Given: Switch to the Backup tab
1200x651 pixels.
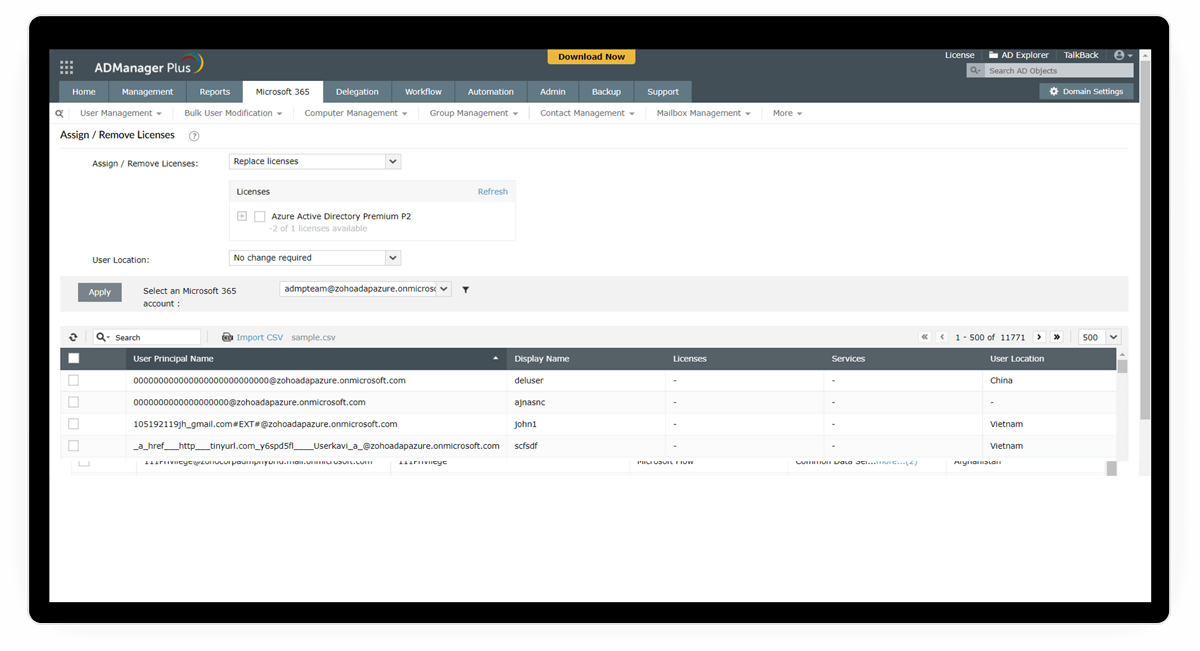Looking at the screenshot, I should point(606,92).
